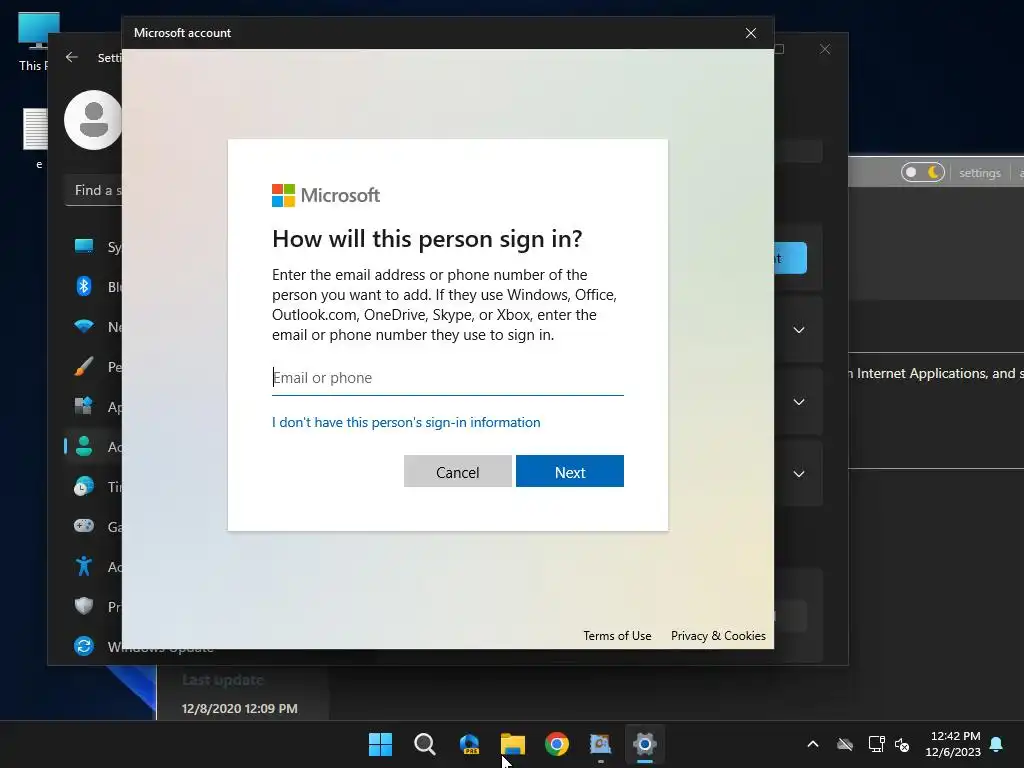Click the user profile avatar in Settings

[x=93, y=120]
